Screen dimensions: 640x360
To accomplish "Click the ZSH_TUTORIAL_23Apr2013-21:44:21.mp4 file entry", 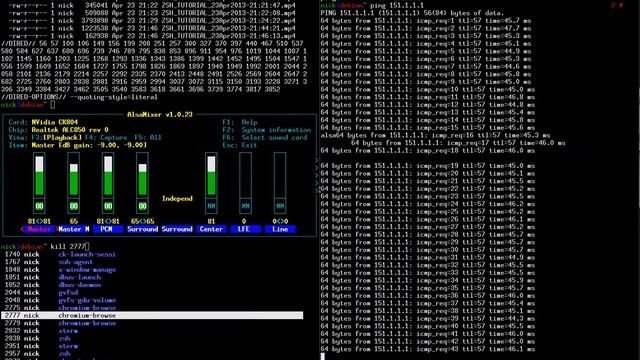I will point(228,29).
